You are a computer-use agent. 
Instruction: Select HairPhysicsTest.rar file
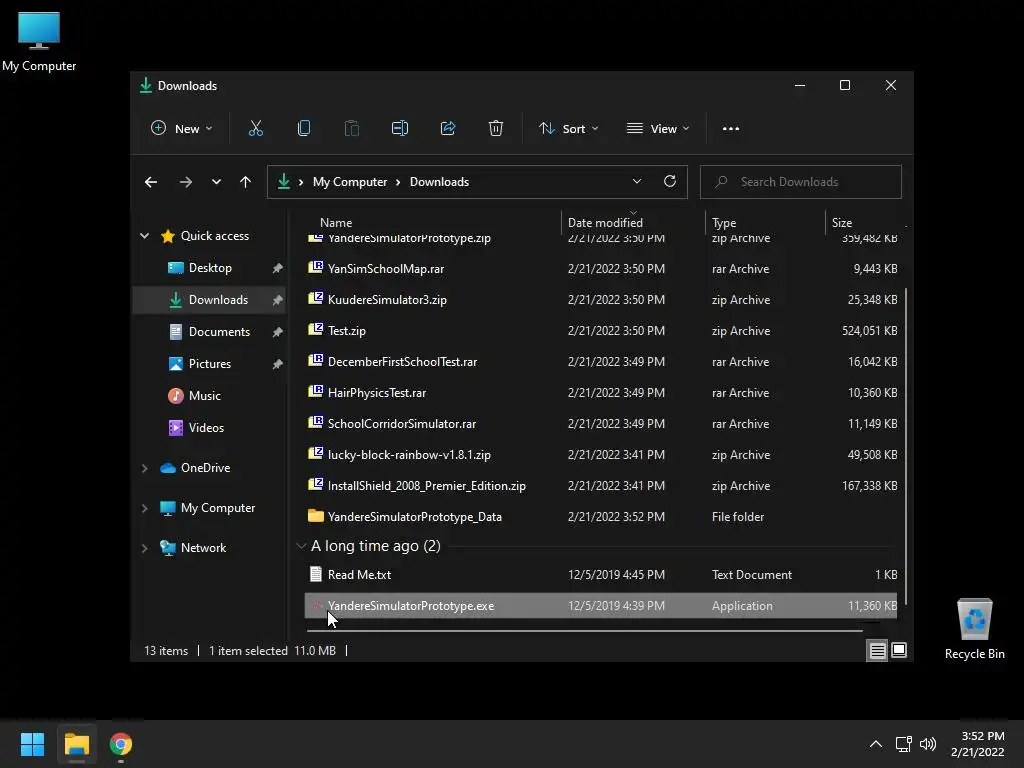pos(601,392)
